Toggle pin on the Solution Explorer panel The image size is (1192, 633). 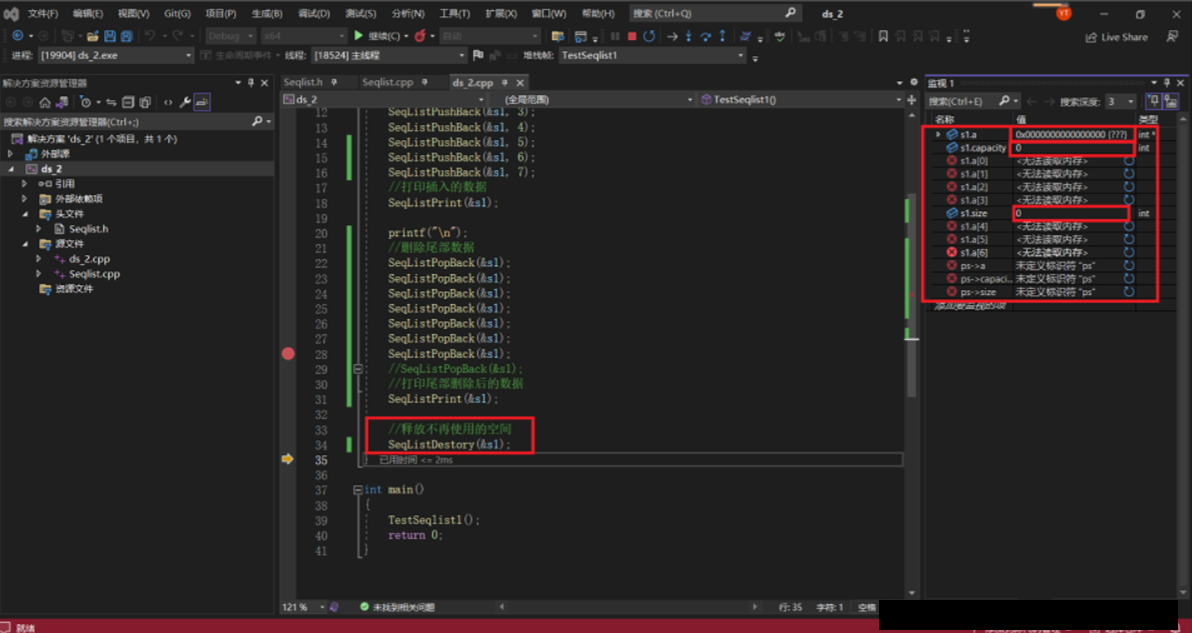251,83
